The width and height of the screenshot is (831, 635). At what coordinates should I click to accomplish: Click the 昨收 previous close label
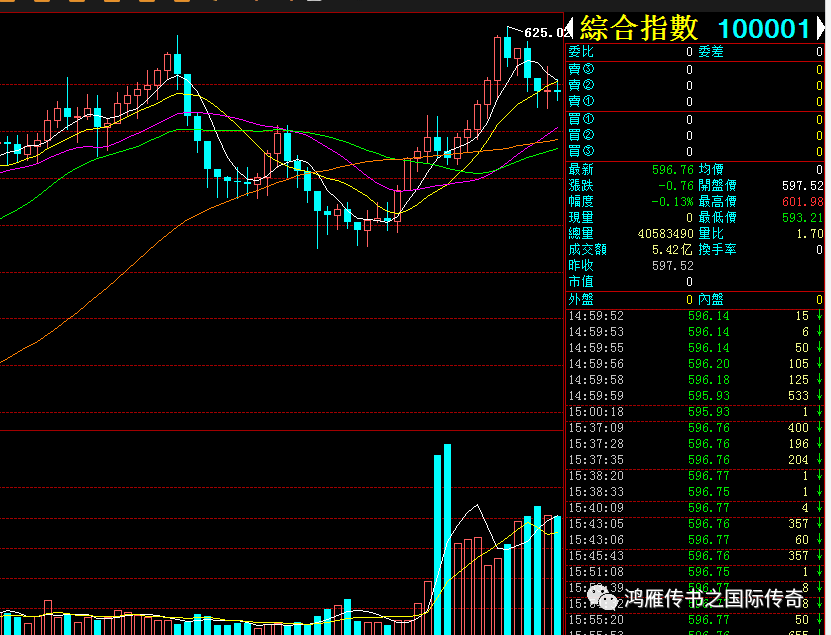pyautogui.click(x=581, y=266)
